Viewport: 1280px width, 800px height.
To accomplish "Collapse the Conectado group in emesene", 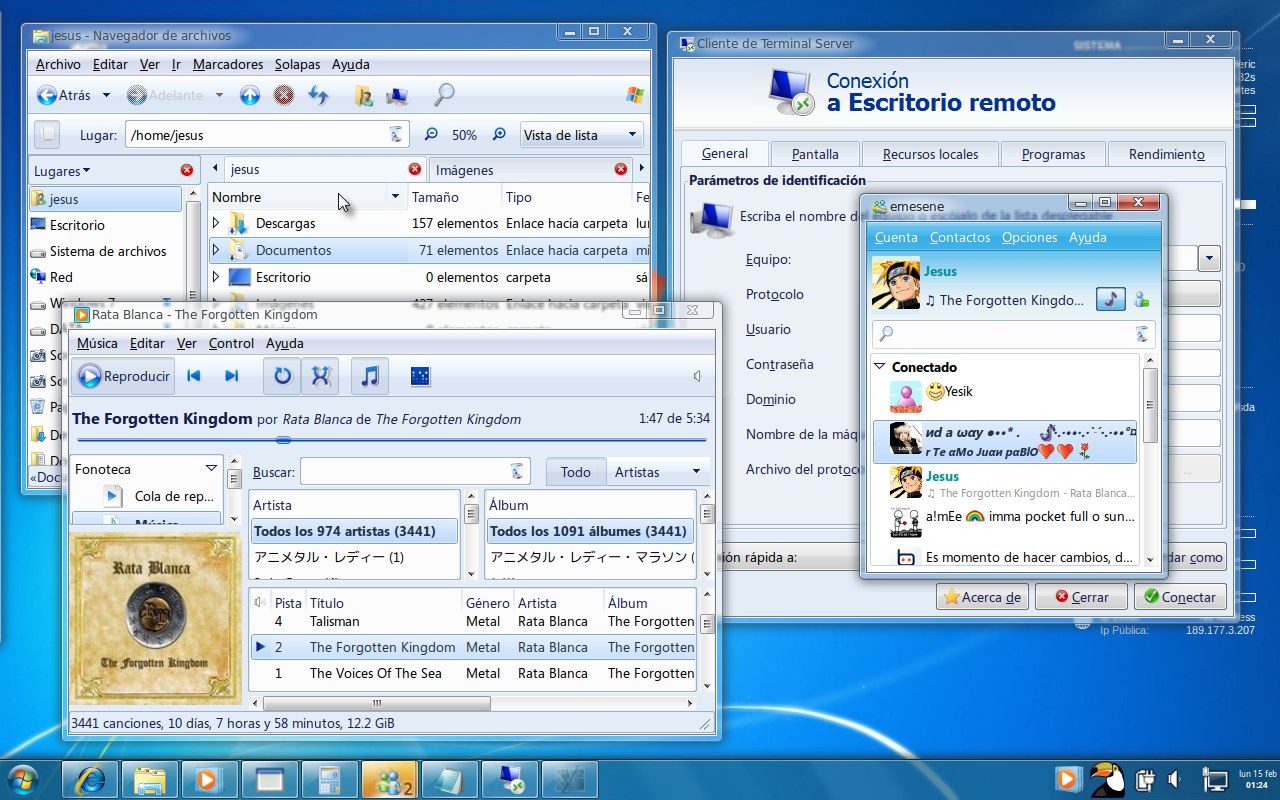I will (880, 367).
